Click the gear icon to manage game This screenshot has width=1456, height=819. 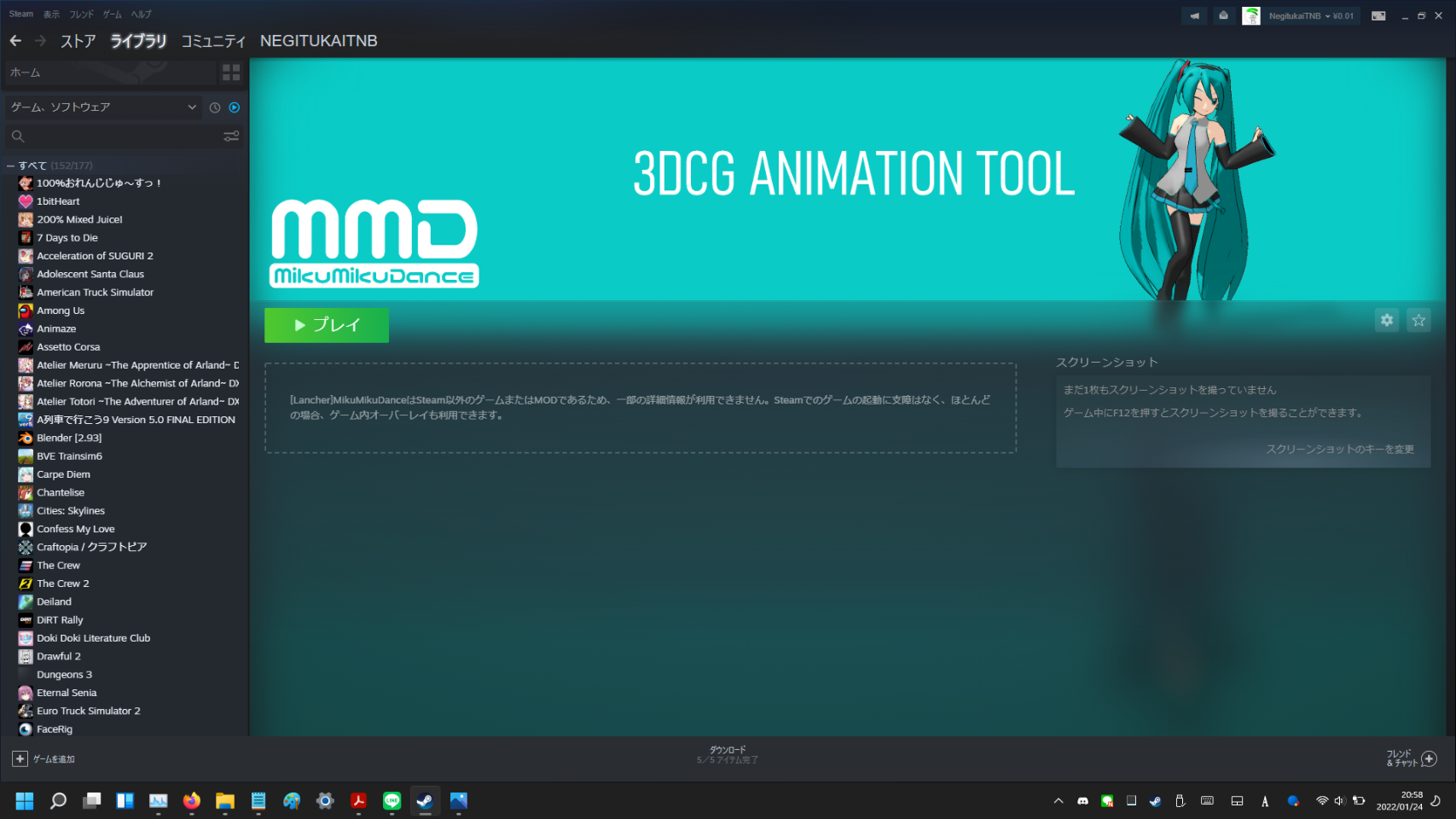point(1386,320)
